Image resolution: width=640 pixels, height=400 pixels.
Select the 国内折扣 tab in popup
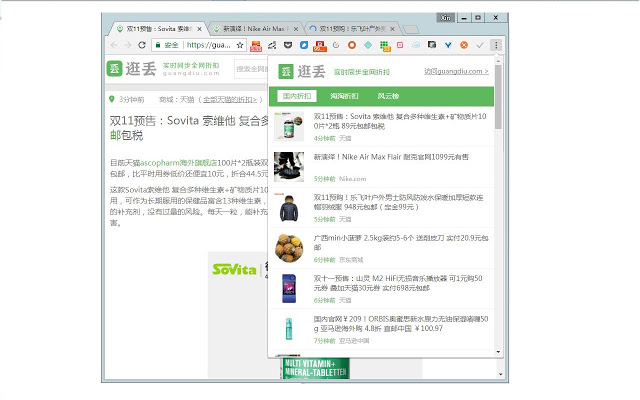[297, 96]
